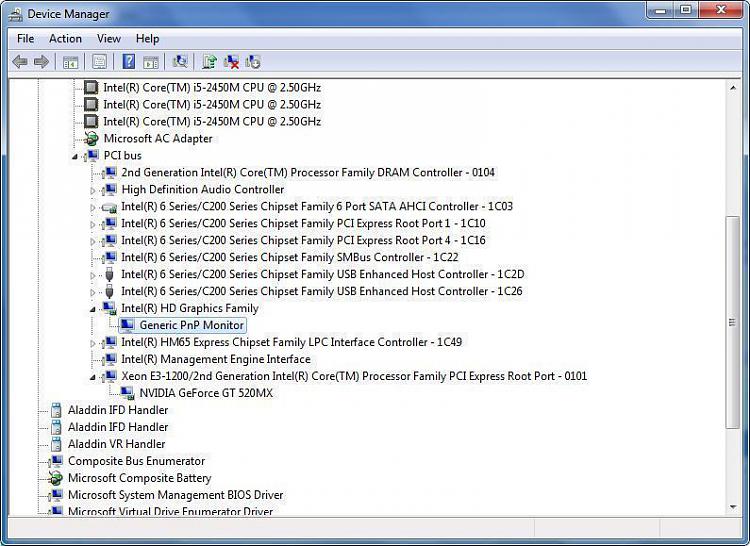Select PCI Express Root Port 4 - 1C16
This screenshot has width=750, height=546.
(303, 240)
